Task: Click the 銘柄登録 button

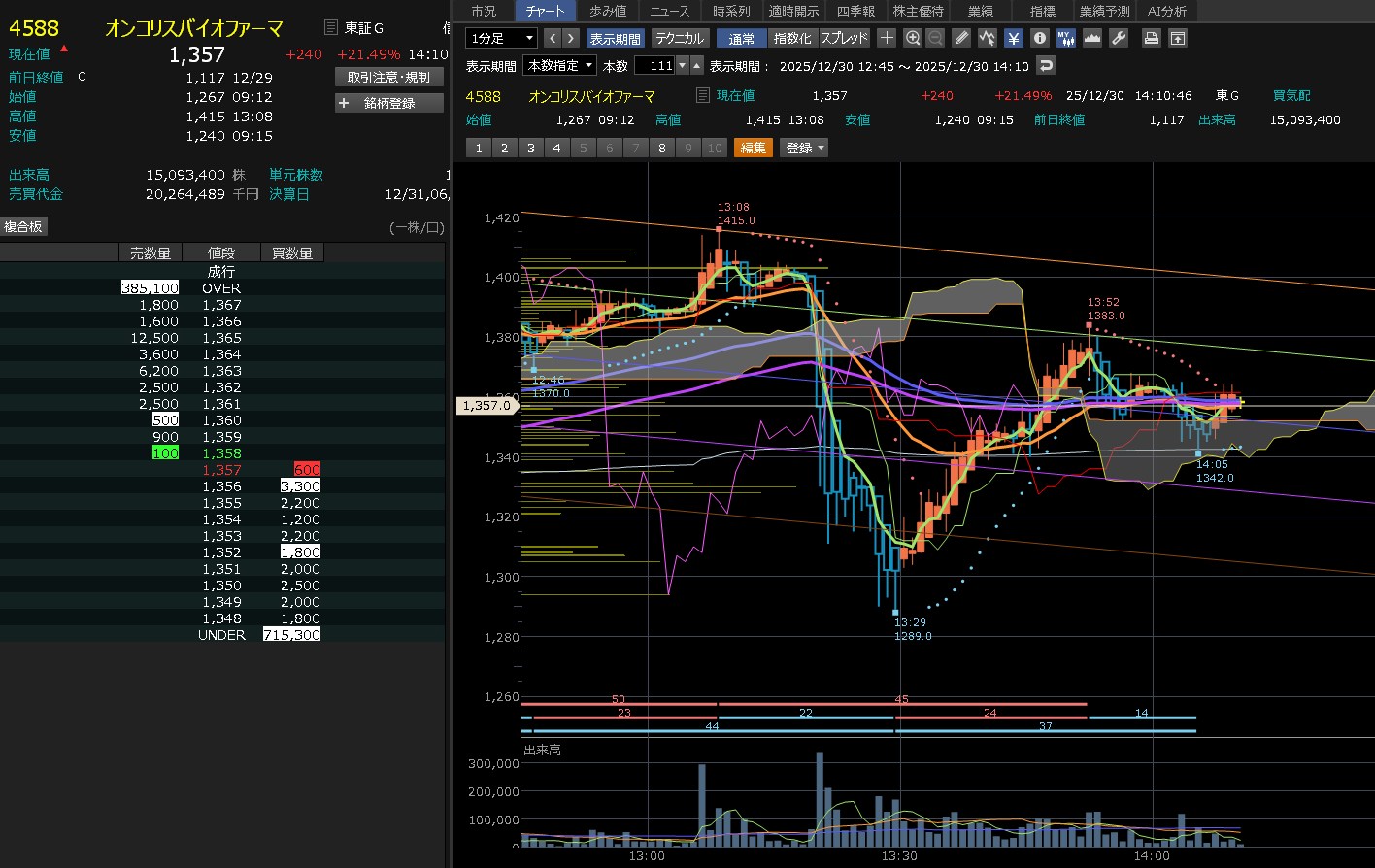Action: tap(388, 103)
